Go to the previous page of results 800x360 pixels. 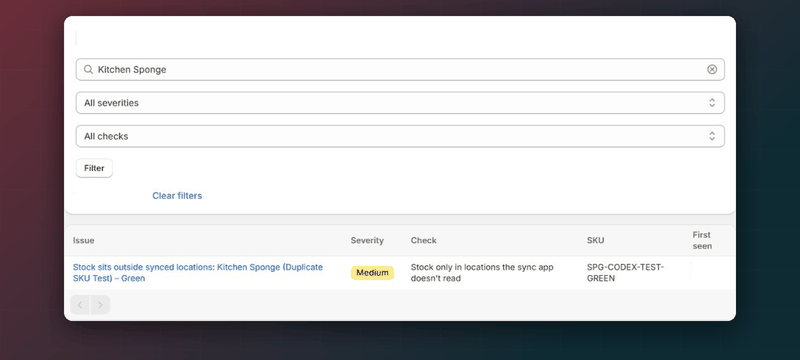(80, 305)
